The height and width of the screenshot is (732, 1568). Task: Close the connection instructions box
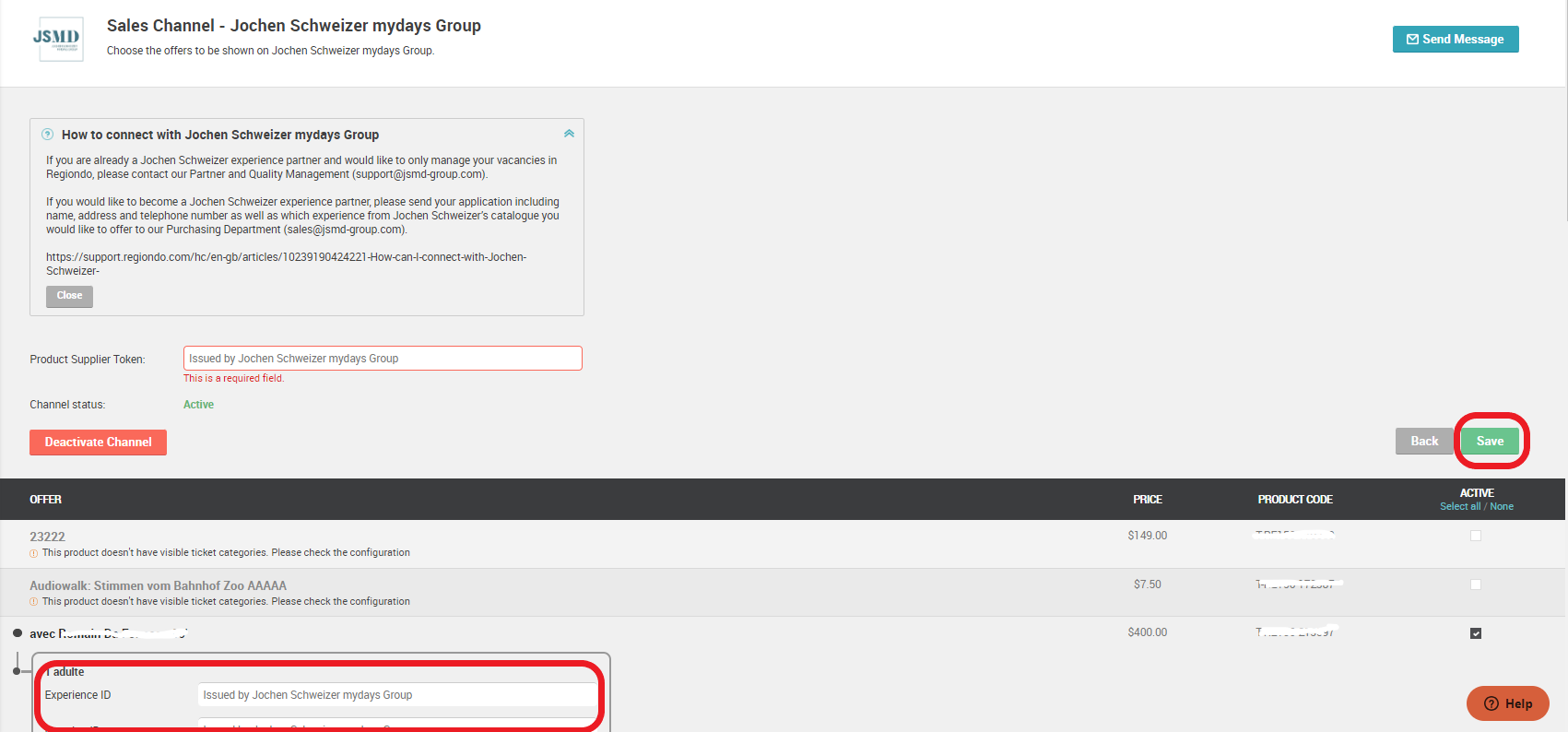pos(69,296)
